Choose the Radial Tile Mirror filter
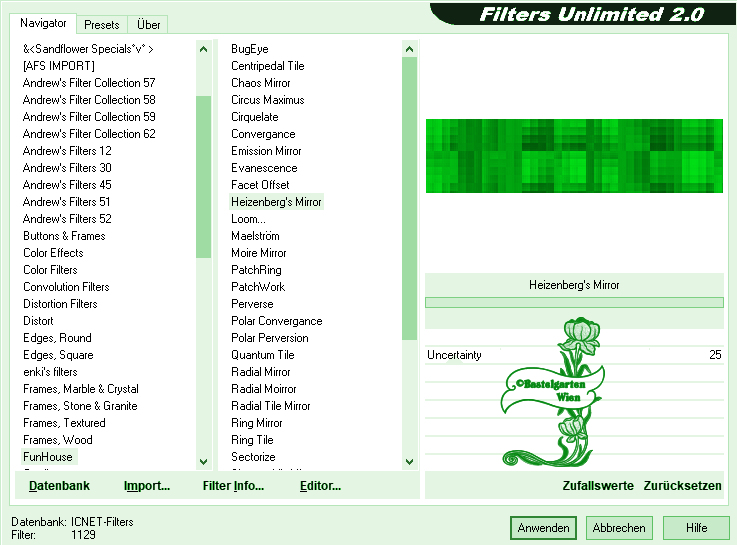Screen dimensions: 737x545 click(271, 405)
